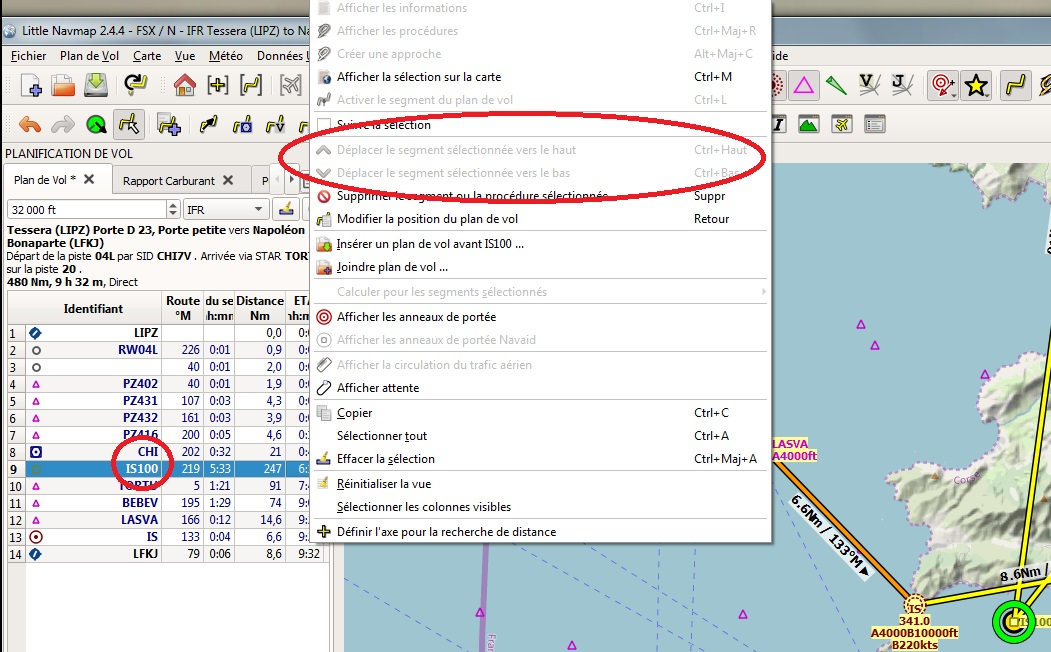
Task: Close the Rapport Carburant tab
Action: click(x=228, y=180)
